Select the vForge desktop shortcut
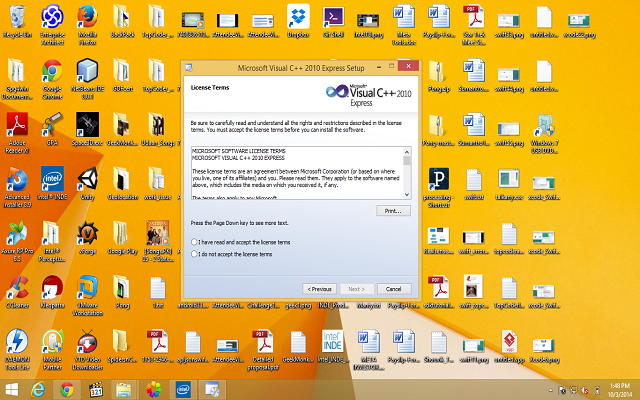 tap(87, 237)
